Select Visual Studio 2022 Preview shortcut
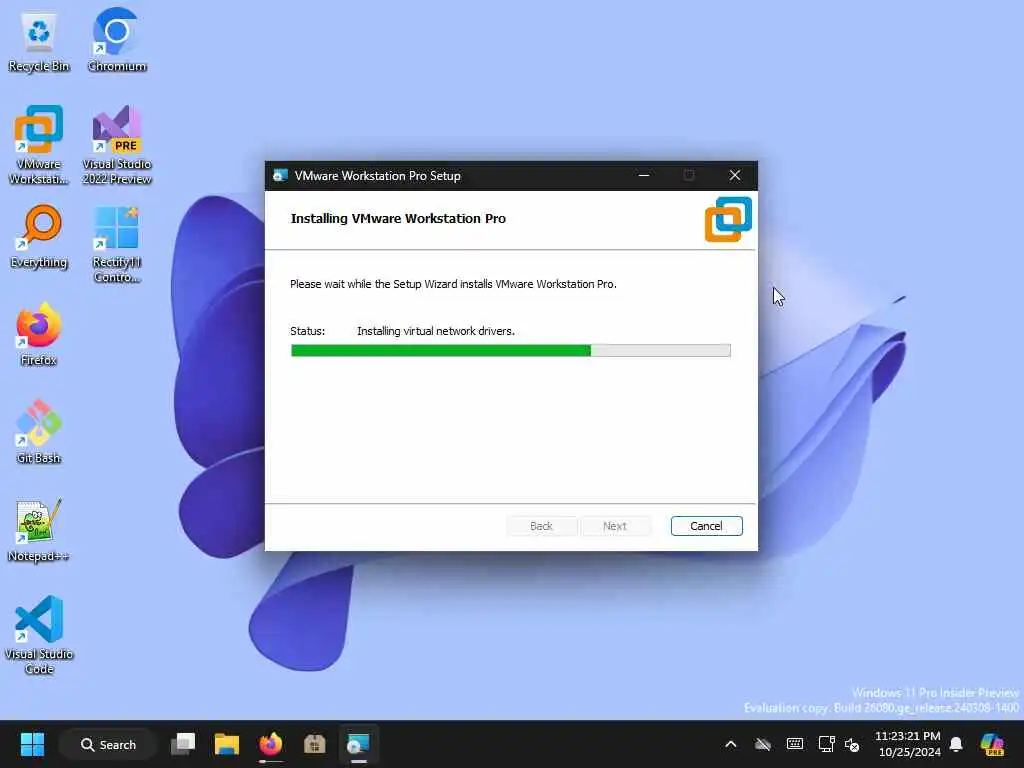 click(117, 145)
